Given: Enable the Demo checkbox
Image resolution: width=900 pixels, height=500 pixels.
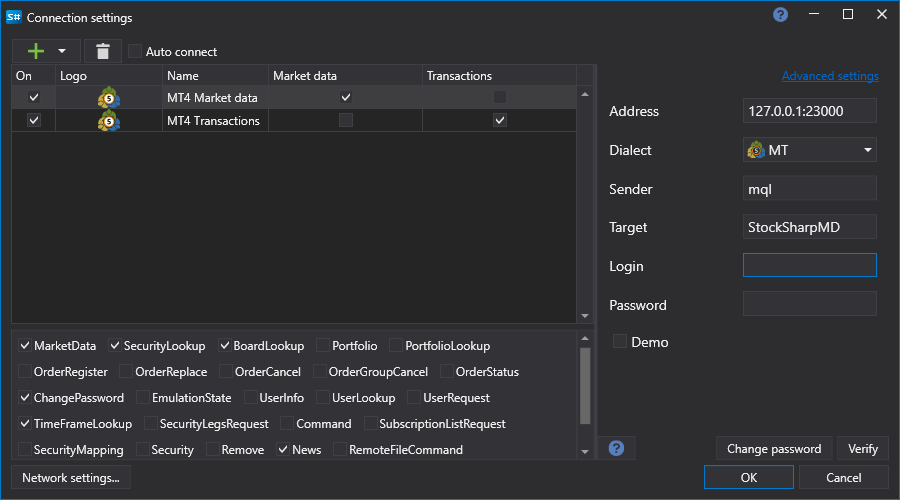Looking at the screenshot, I should click(619, 342).
